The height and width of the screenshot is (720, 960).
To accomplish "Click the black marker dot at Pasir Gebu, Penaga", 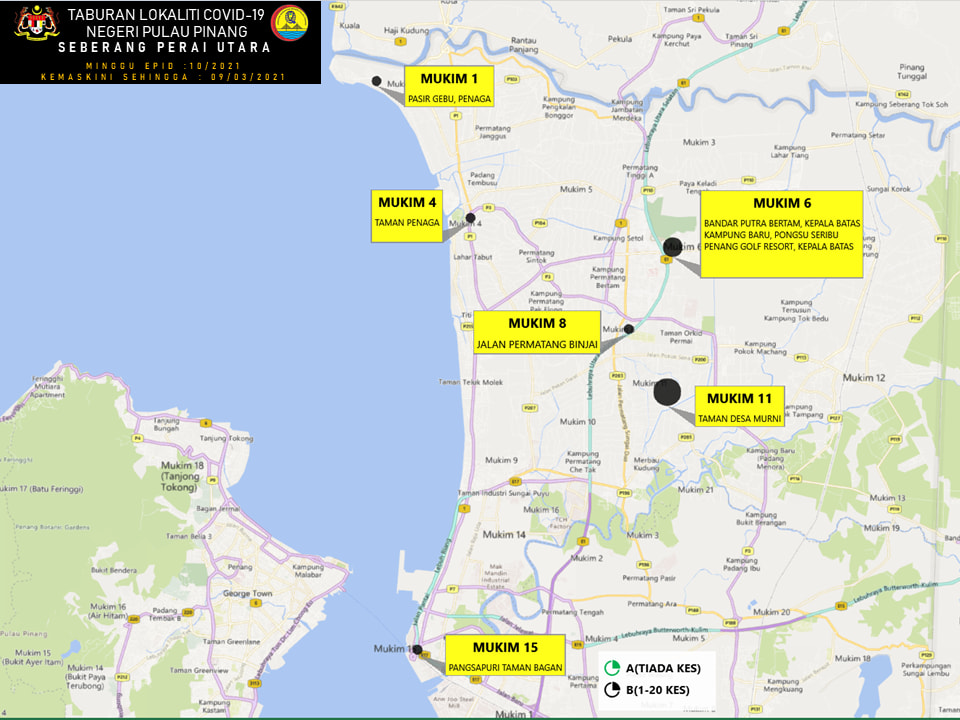I will tap(377, 81).
